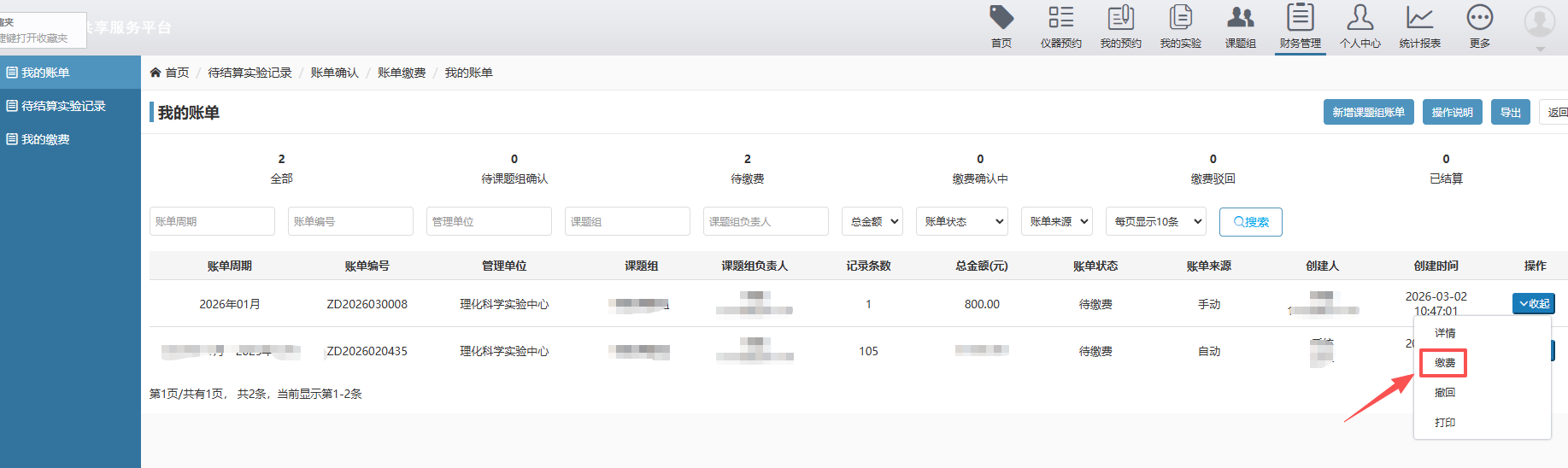Viewport: 1568px width, 468px height.
Task: Click the 新增课题组账单 button
Action: 1368,113
